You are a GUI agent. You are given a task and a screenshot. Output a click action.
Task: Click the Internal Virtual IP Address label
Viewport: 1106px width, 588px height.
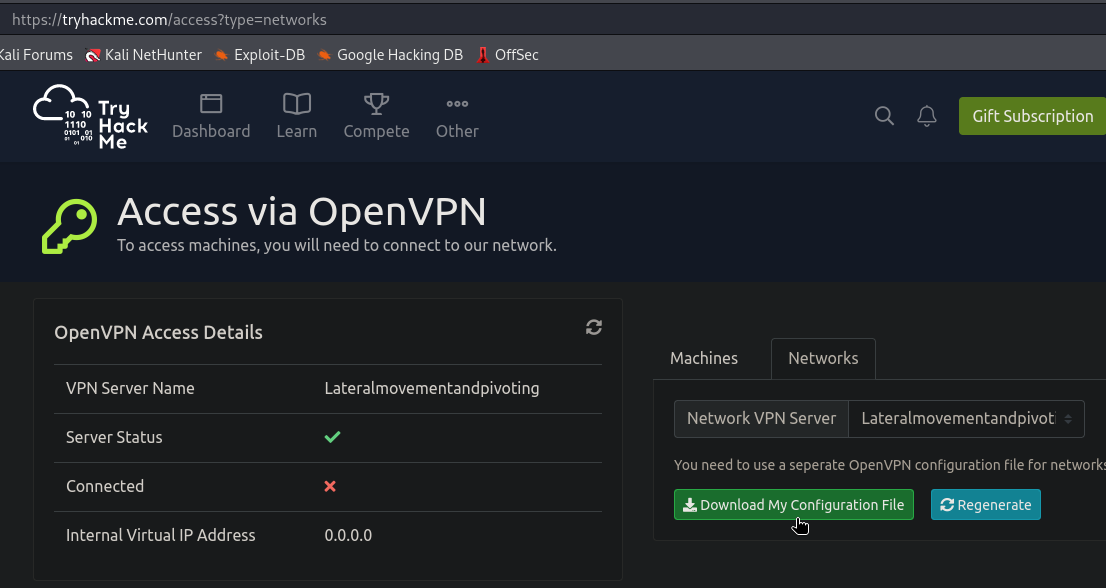(161, 535)
